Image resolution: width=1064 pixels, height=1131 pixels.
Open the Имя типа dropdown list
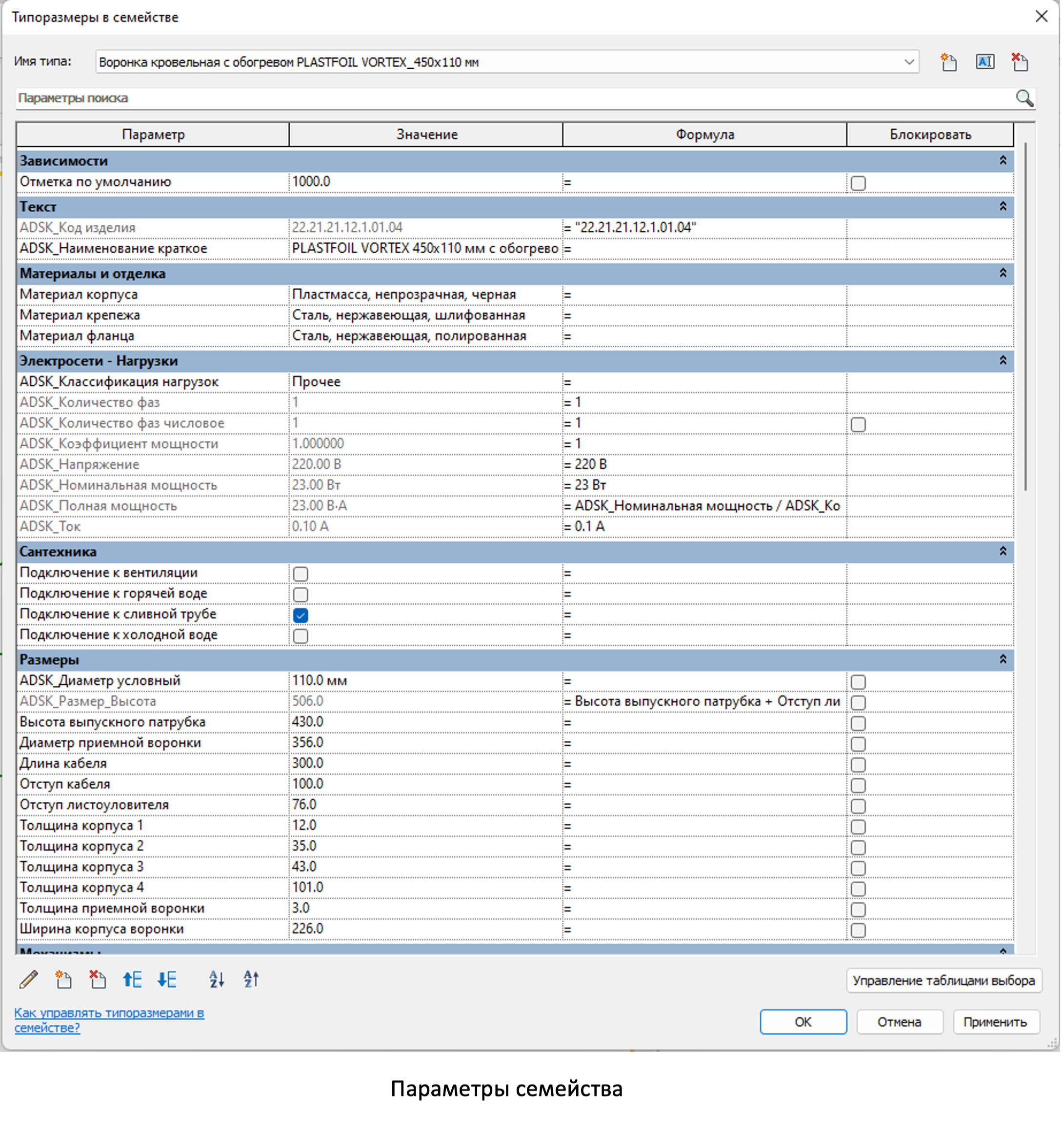(x=909, y=62)
